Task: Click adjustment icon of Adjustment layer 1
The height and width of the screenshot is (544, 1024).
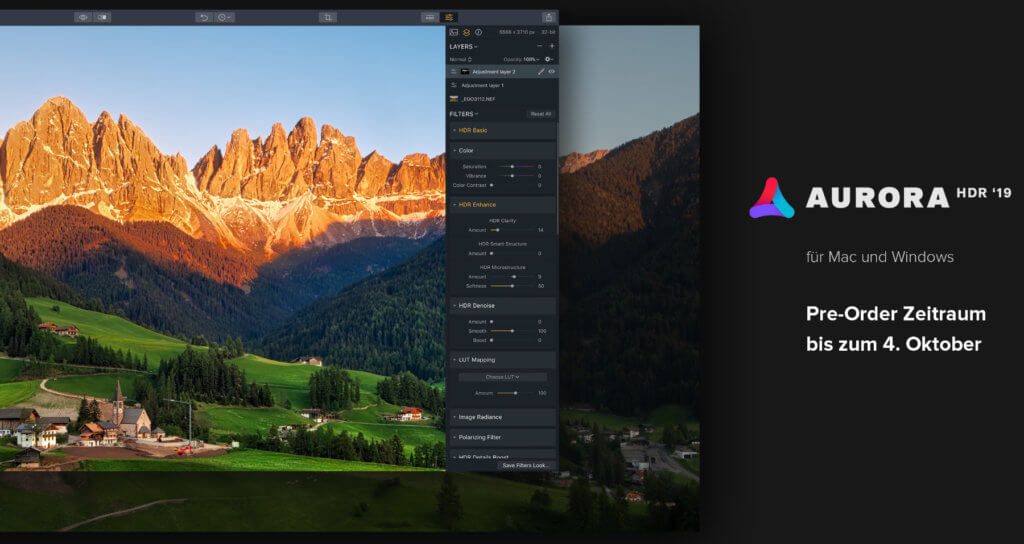Action: [x=453, y=86]
